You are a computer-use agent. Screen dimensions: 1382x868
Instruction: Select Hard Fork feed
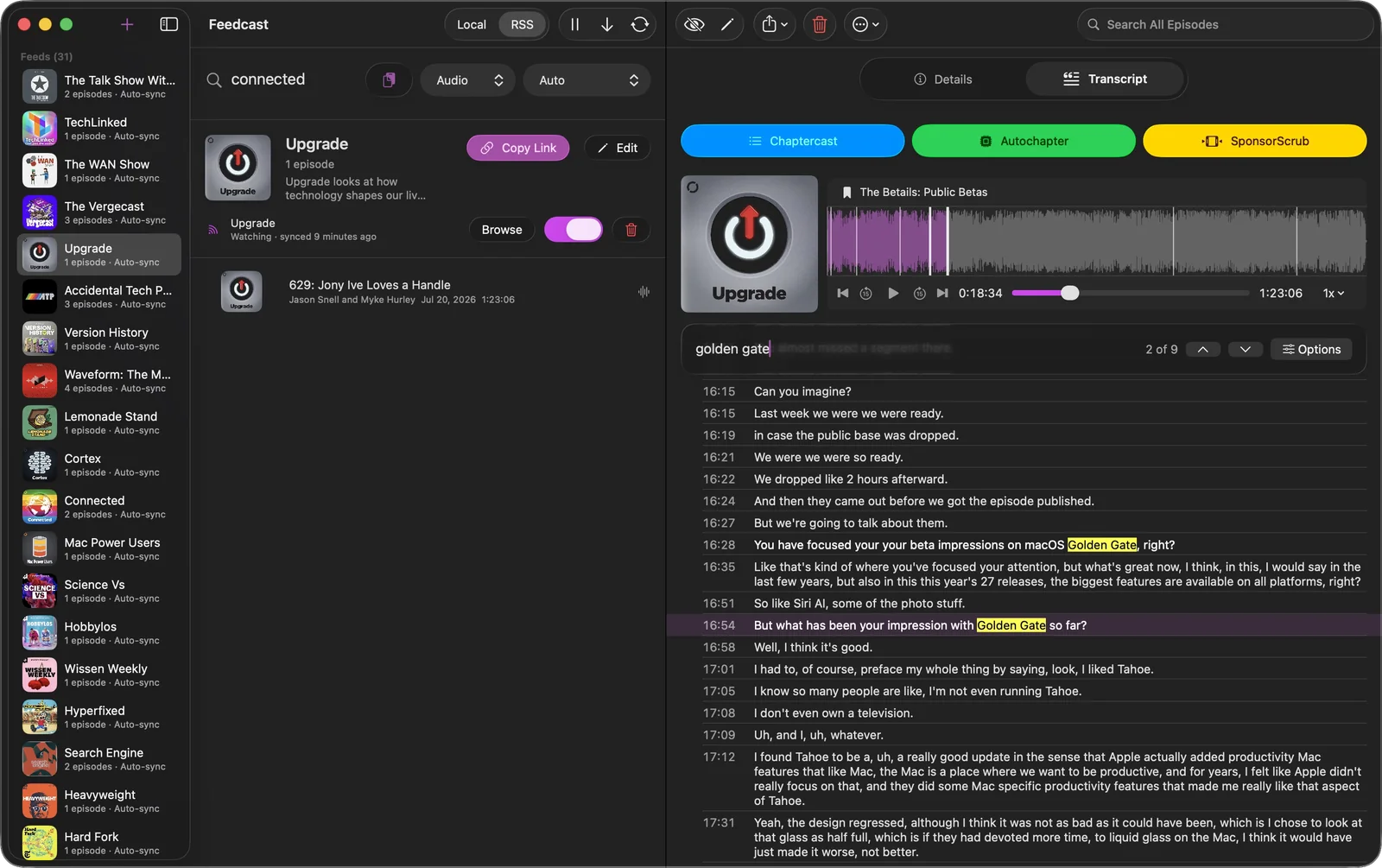point(99,843)
